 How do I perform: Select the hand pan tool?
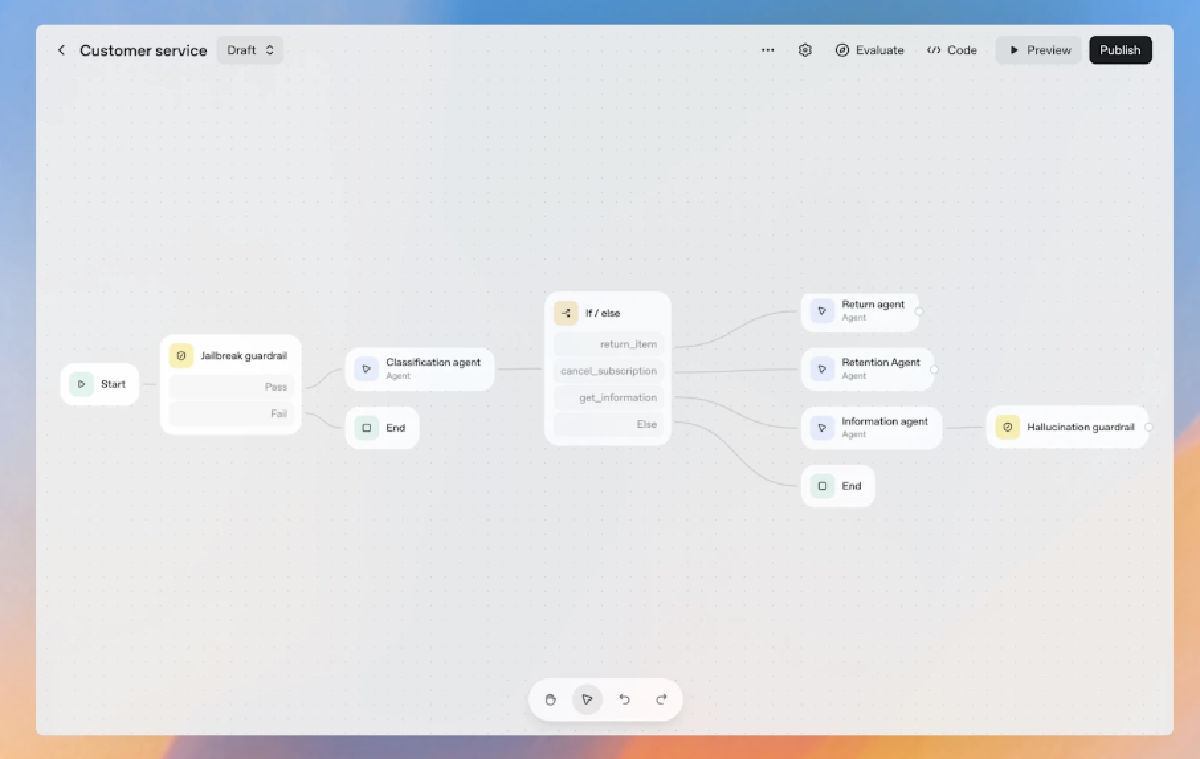550,700
